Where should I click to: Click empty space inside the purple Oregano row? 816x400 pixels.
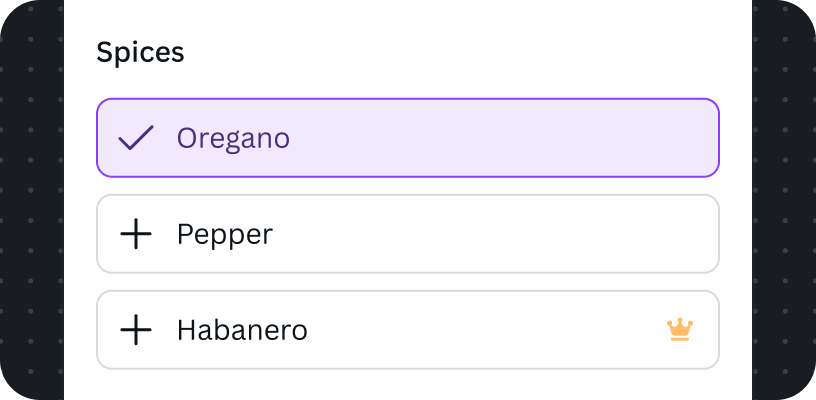click(494, 138)
